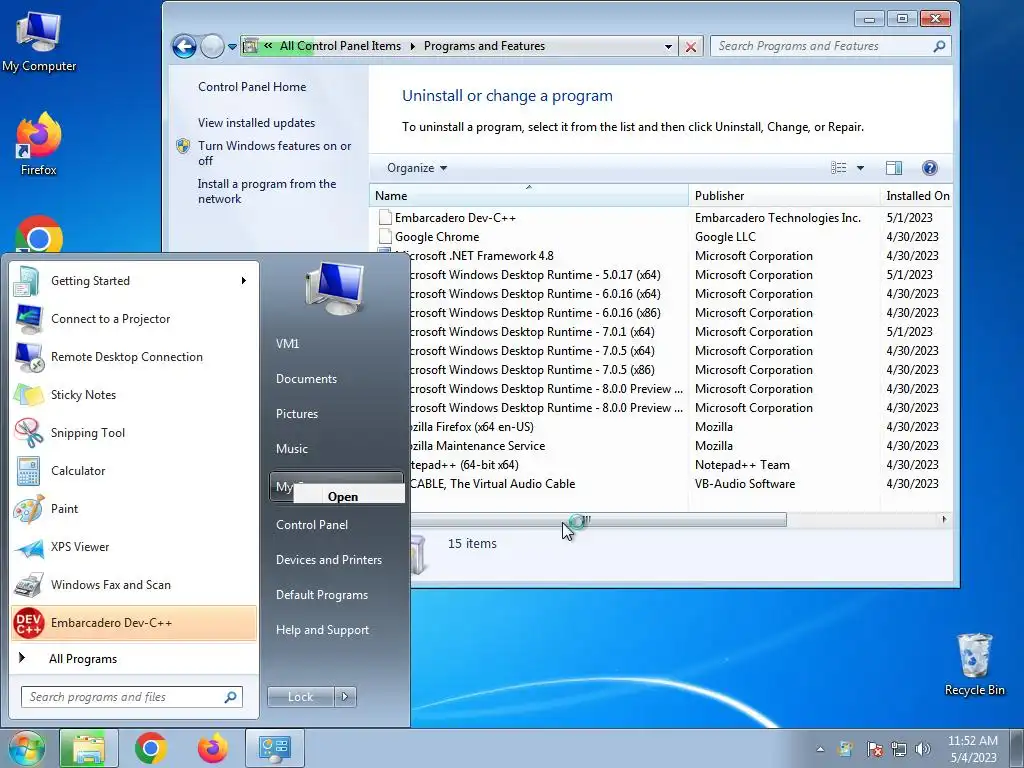Open Action Center flag tray icon
1024x768 pixels.
(874, 748)
